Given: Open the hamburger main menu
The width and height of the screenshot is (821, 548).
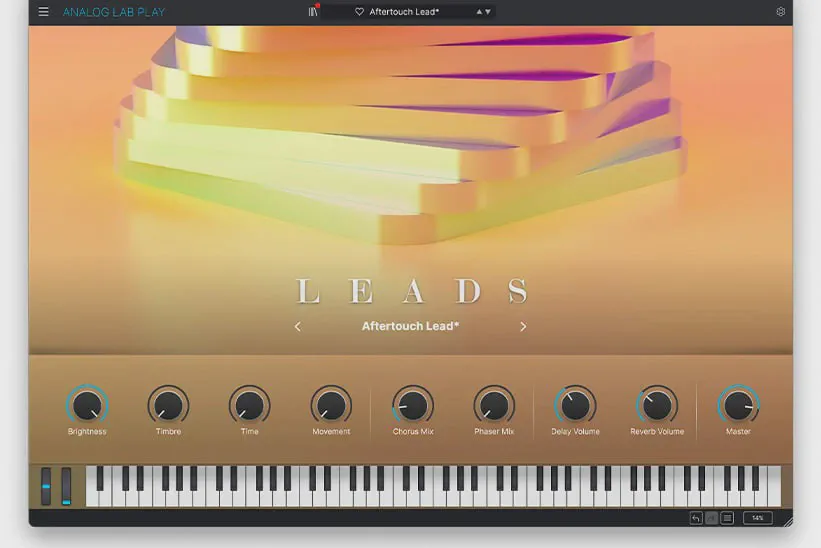Looking at the screenshot, I should pos(43,12).
